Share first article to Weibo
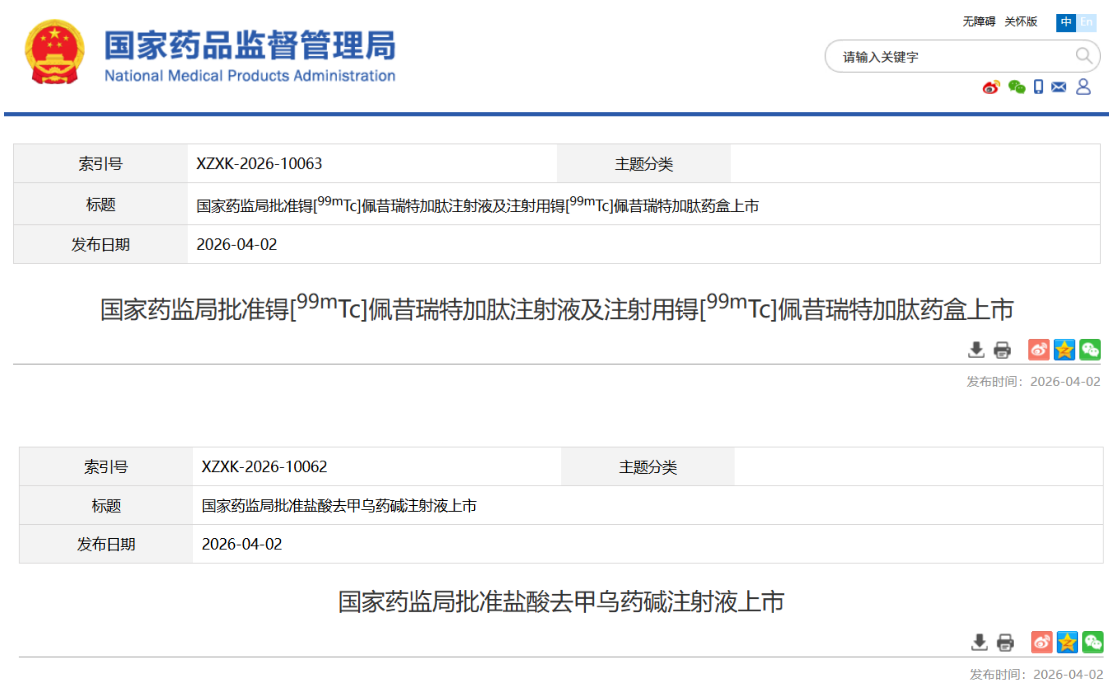The height and width of the screenshot is (689, 1114). (1039, 349)
